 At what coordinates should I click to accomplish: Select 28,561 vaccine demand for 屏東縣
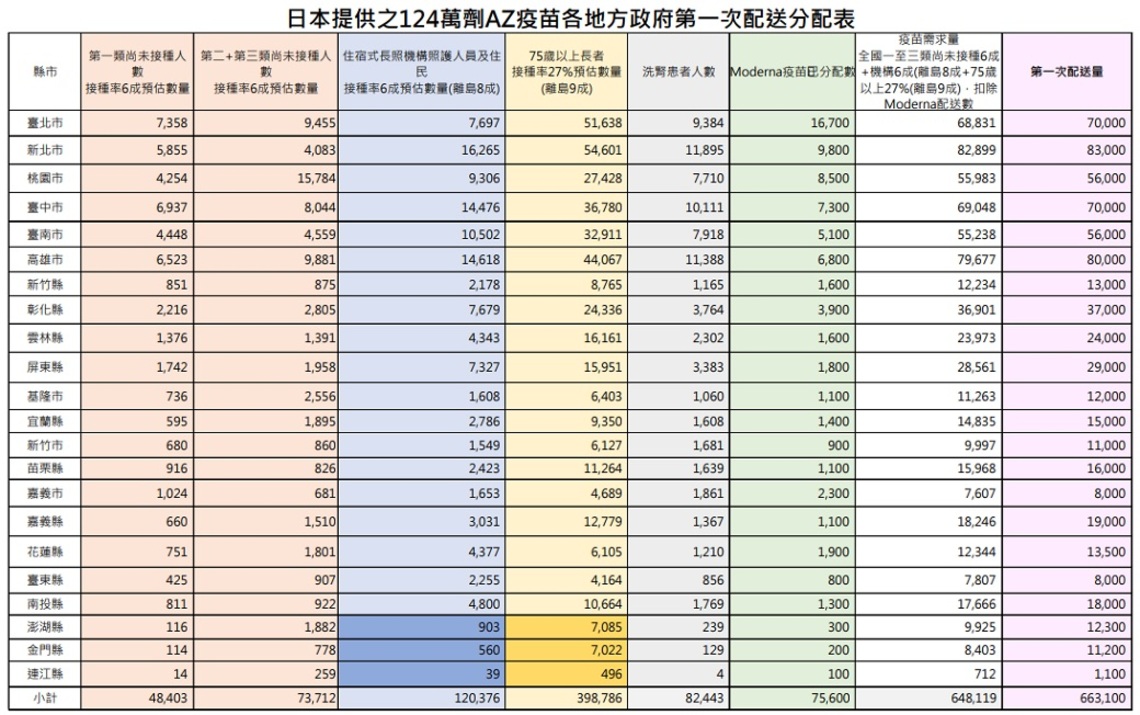976,367
